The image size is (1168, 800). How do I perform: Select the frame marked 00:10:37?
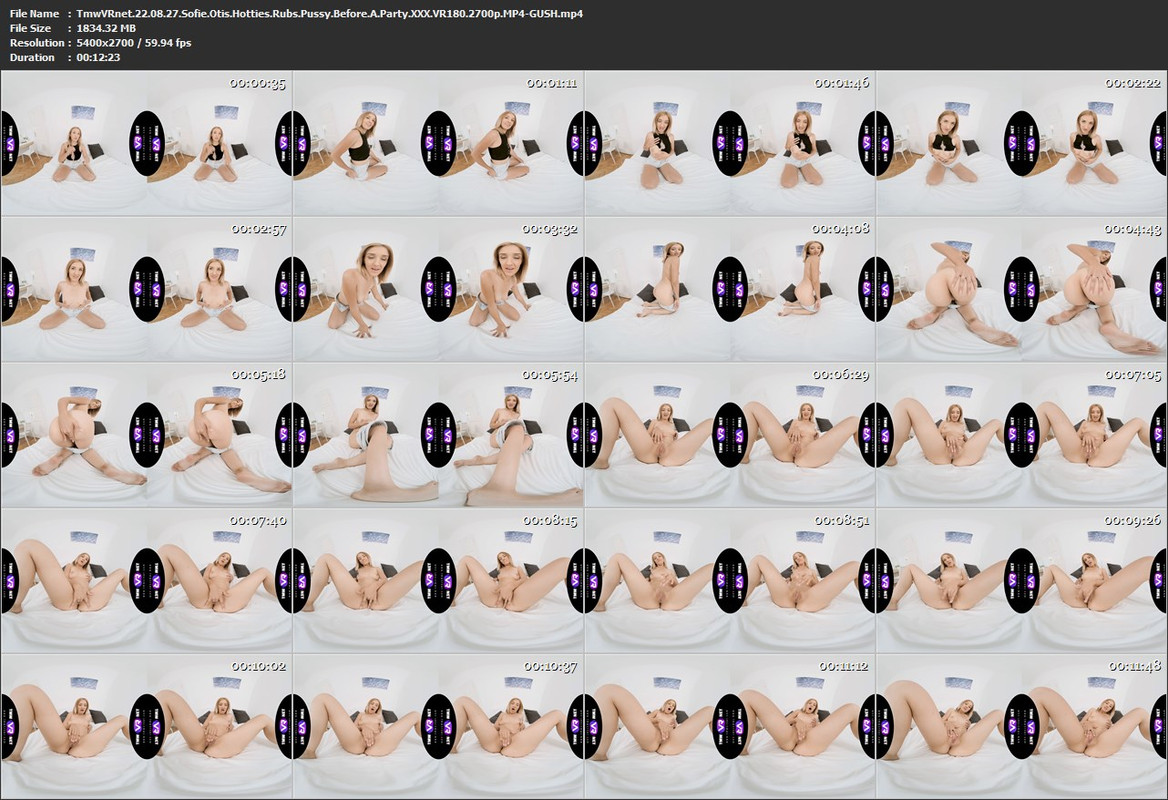point(438,727)
